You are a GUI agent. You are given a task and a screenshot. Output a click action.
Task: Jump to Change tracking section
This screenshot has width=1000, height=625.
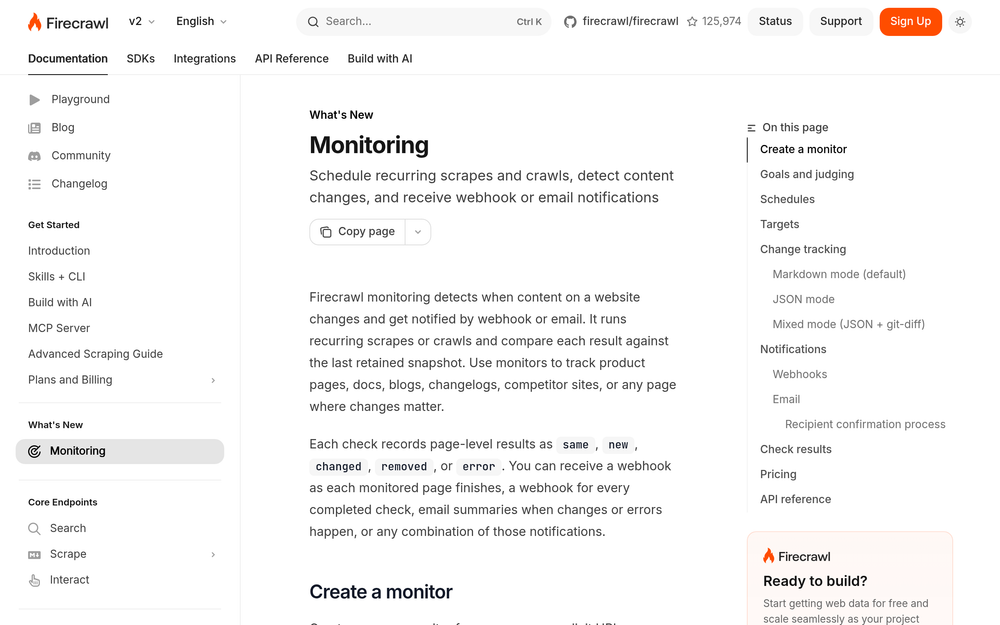[x=803, y=249]
